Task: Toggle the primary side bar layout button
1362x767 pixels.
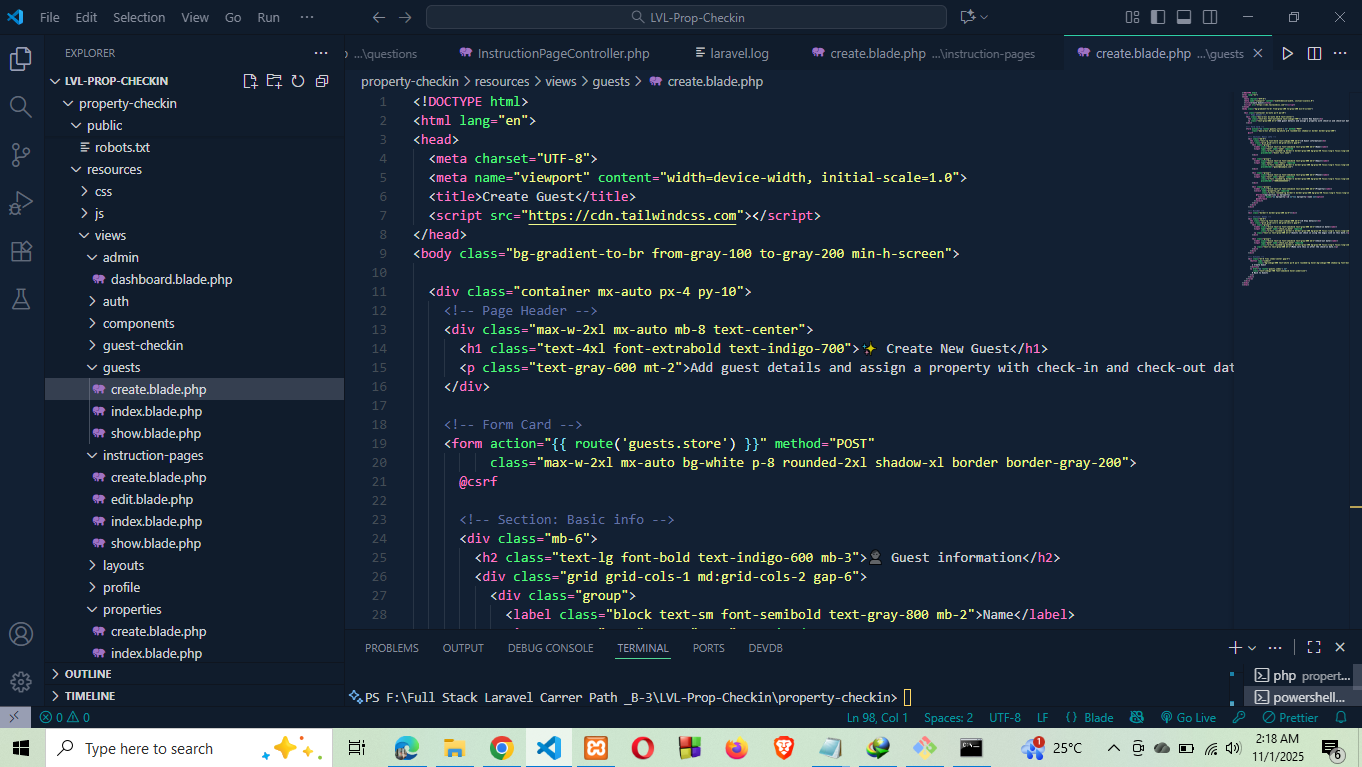Action: coord(1158,17)
